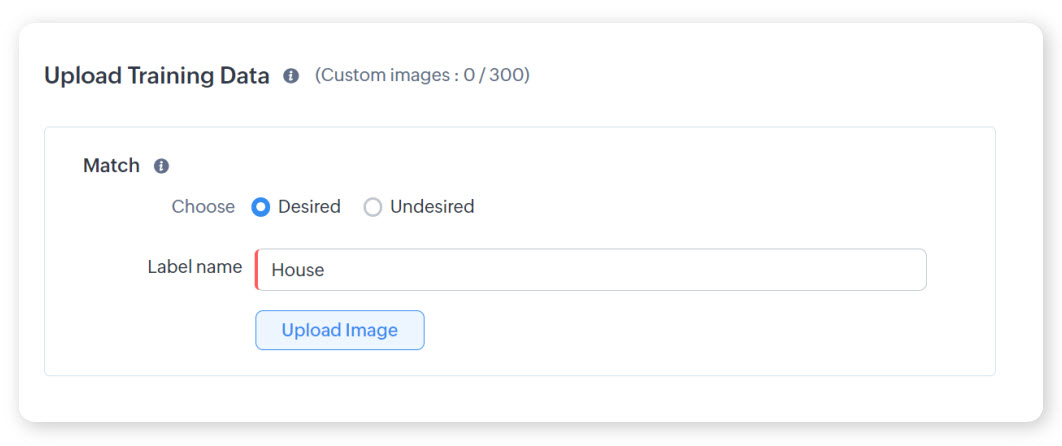Screen dimensions: 1062x446
Task: Click the "Upload" word on the blue button
Action: [310, 330]
